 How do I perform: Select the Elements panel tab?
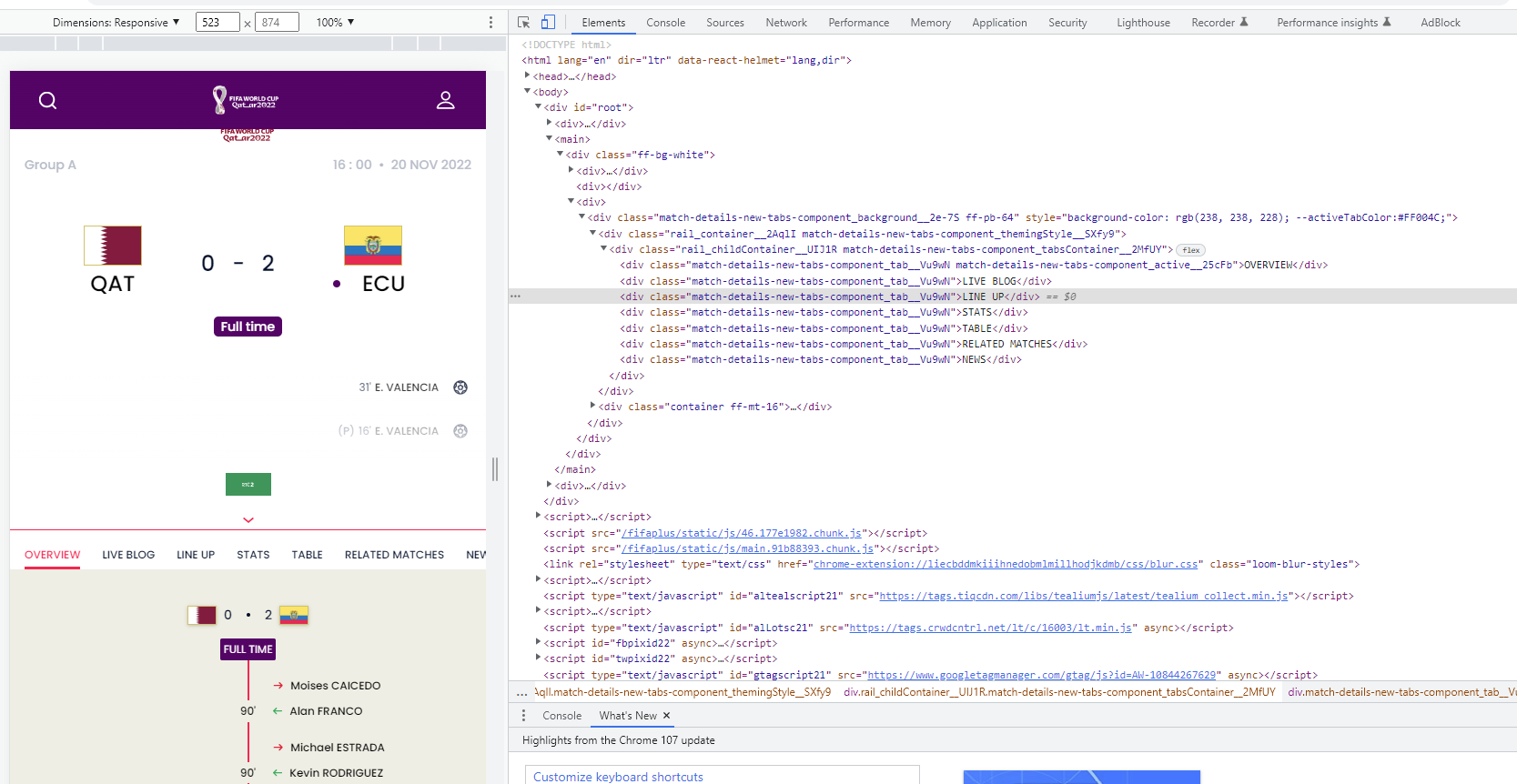(603, 23)
